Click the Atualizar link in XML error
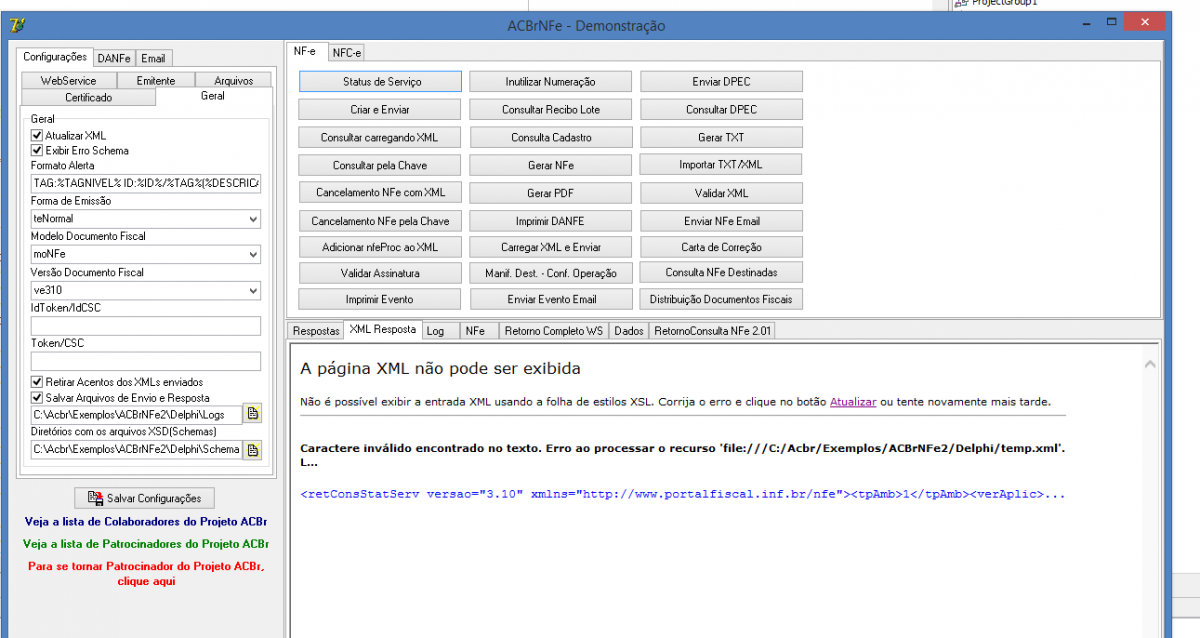This screenshot has height=638, width=1200. (x=853, y=402)
